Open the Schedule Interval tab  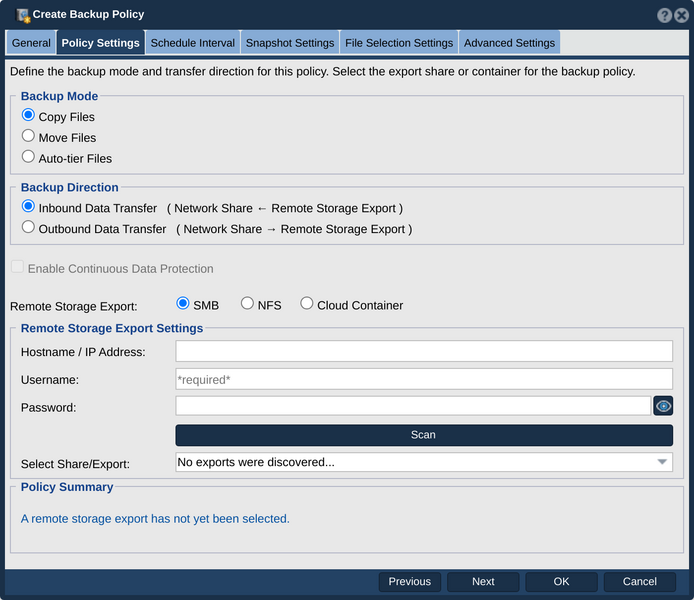tap(193, 43)
